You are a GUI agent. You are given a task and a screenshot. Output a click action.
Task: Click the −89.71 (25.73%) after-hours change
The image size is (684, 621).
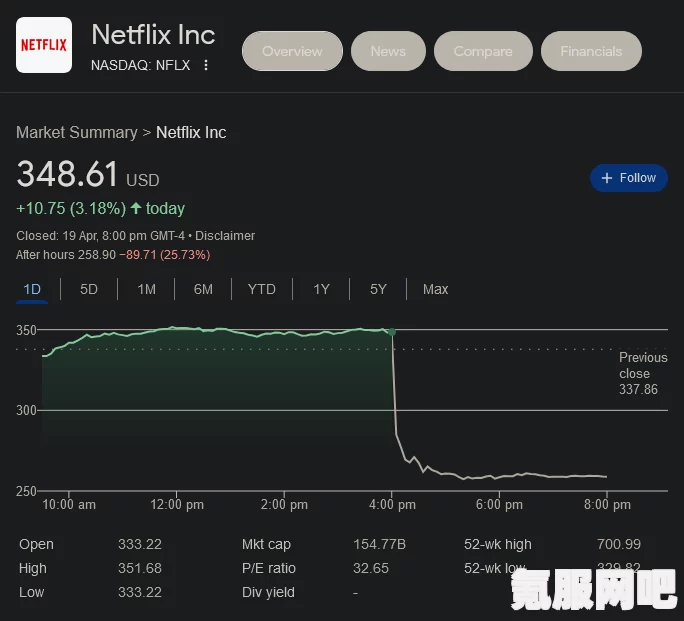164,255
